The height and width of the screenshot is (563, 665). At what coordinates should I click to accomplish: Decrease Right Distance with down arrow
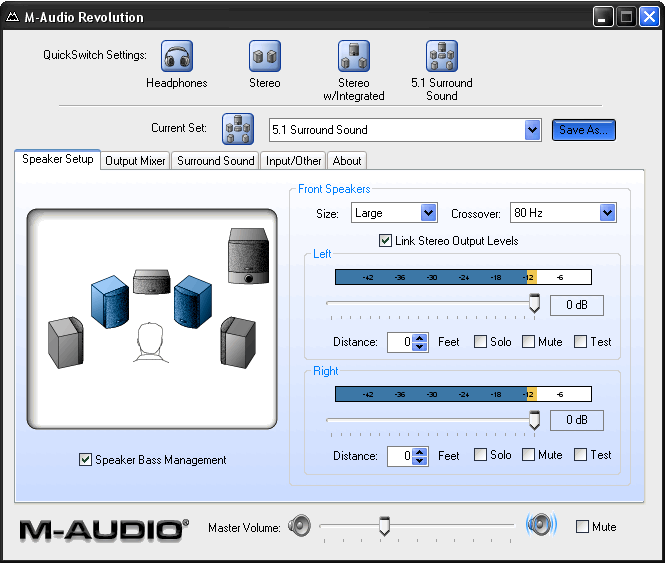coord(419,460)
